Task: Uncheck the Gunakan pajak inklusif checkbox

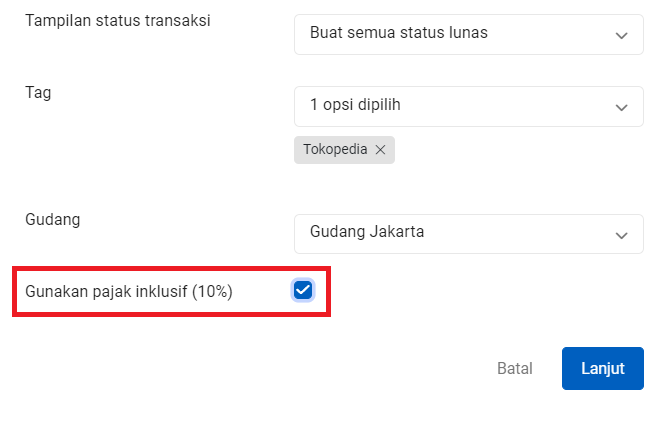Action: tap(303, 291)
